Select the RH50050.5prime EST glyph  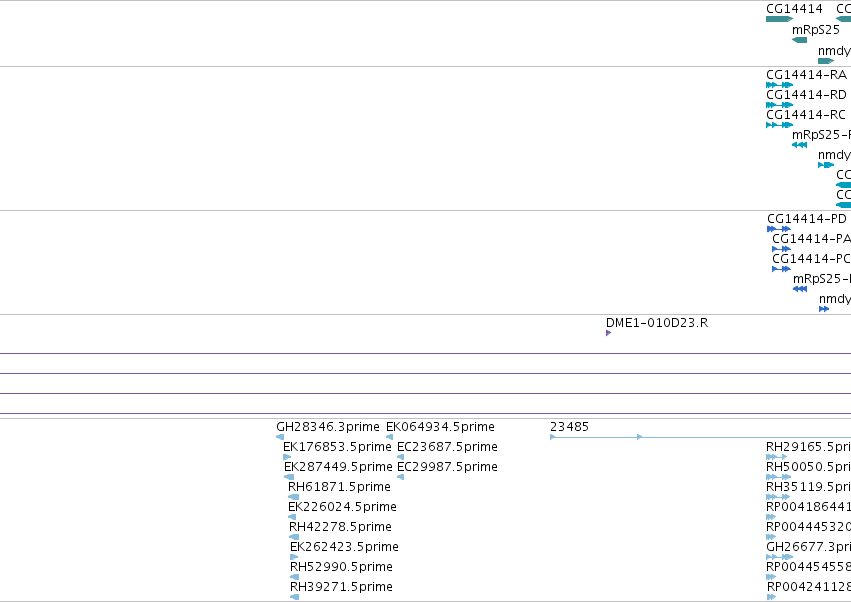[778, 477]
